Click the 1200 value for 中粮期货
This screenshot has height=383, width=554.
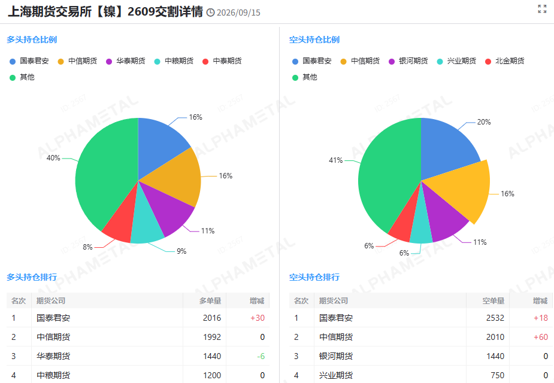point(212,375)
